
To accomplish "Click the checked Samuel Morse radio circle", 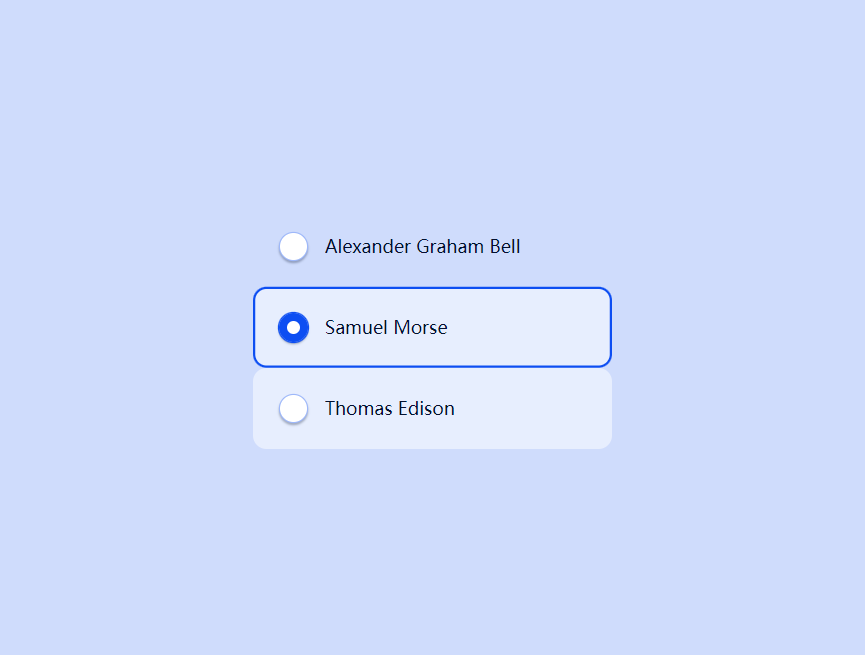I will 293,327.
